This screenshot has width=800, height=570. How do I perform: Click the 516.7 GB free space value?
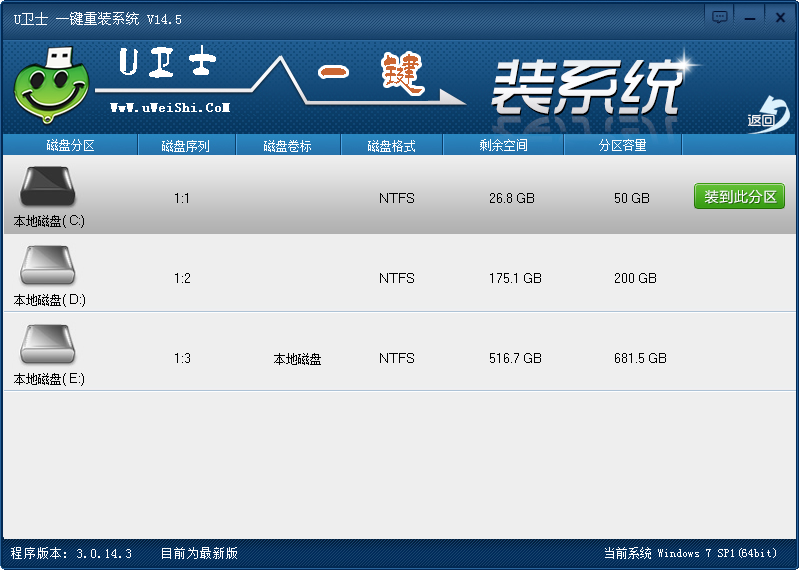point(515,358)
